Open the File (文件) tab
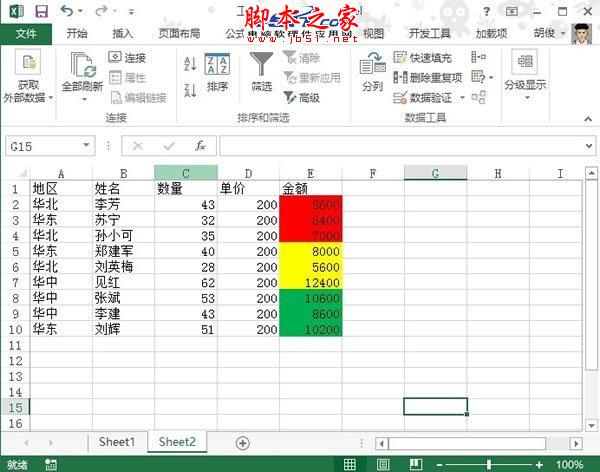 26,34
